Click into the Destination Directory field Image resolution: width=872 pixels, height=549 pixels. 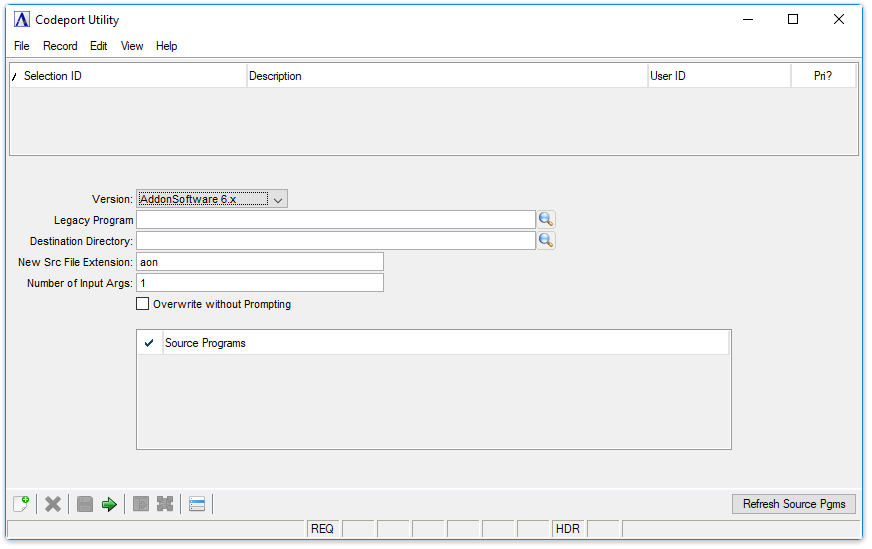pos(336,241)
